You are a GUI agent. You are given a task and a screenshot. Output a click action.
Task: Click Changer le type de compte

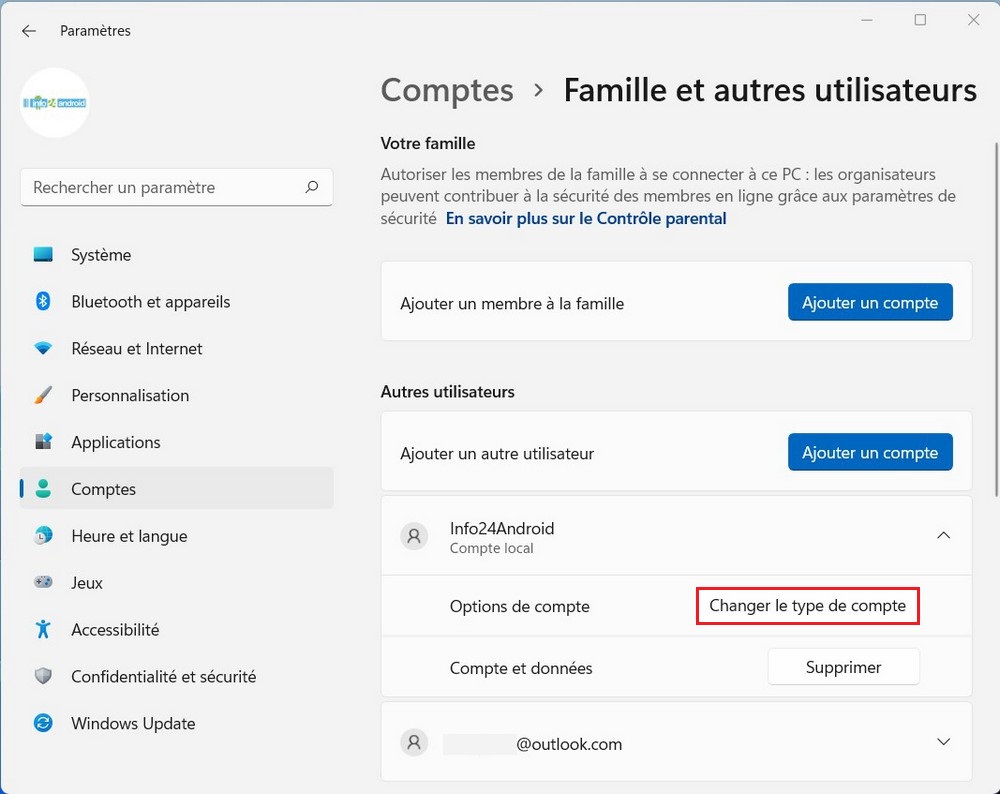(807, 605)
